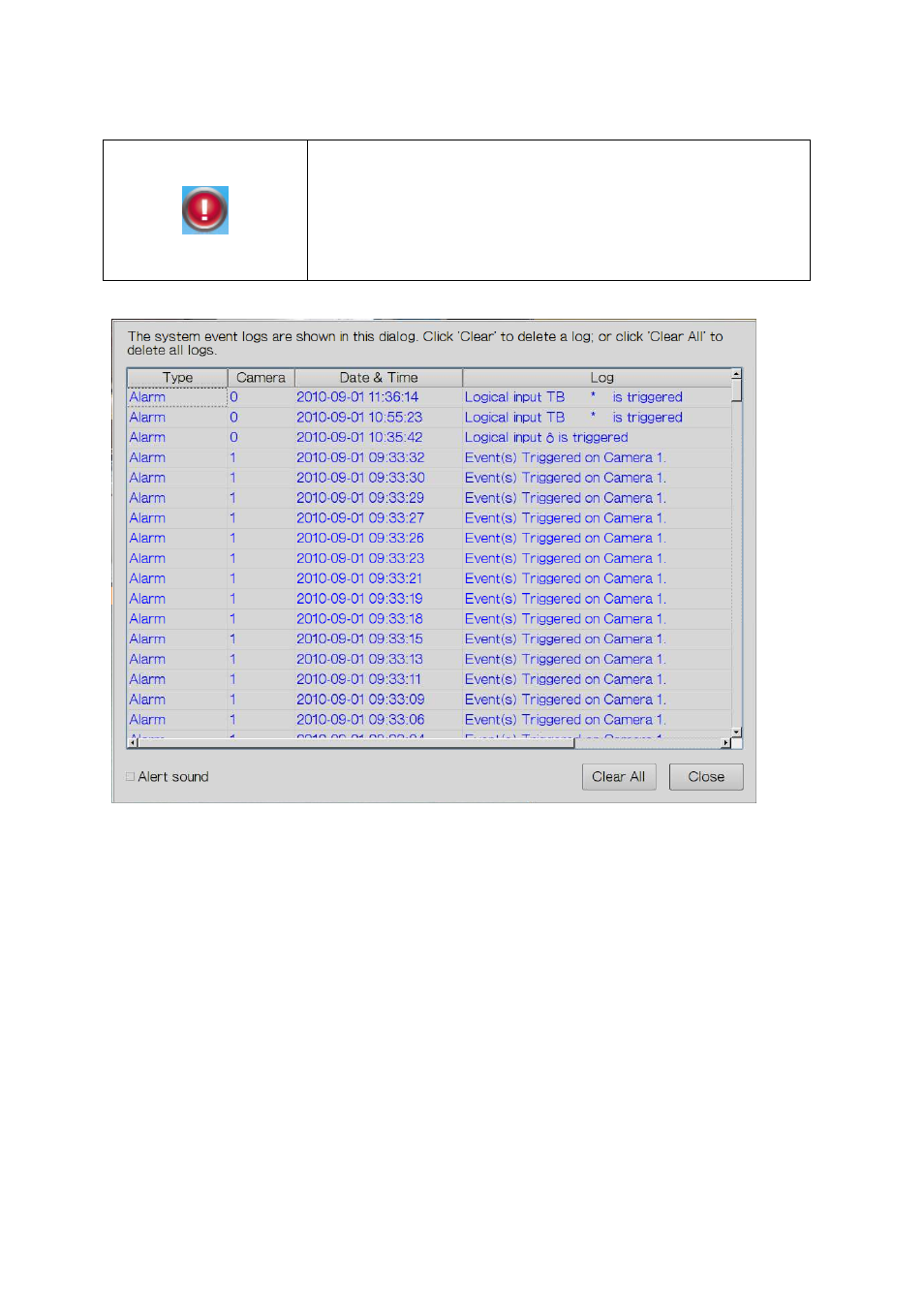Sort by the Camera column header
The image size is (924, 1308).
point(261,378)
